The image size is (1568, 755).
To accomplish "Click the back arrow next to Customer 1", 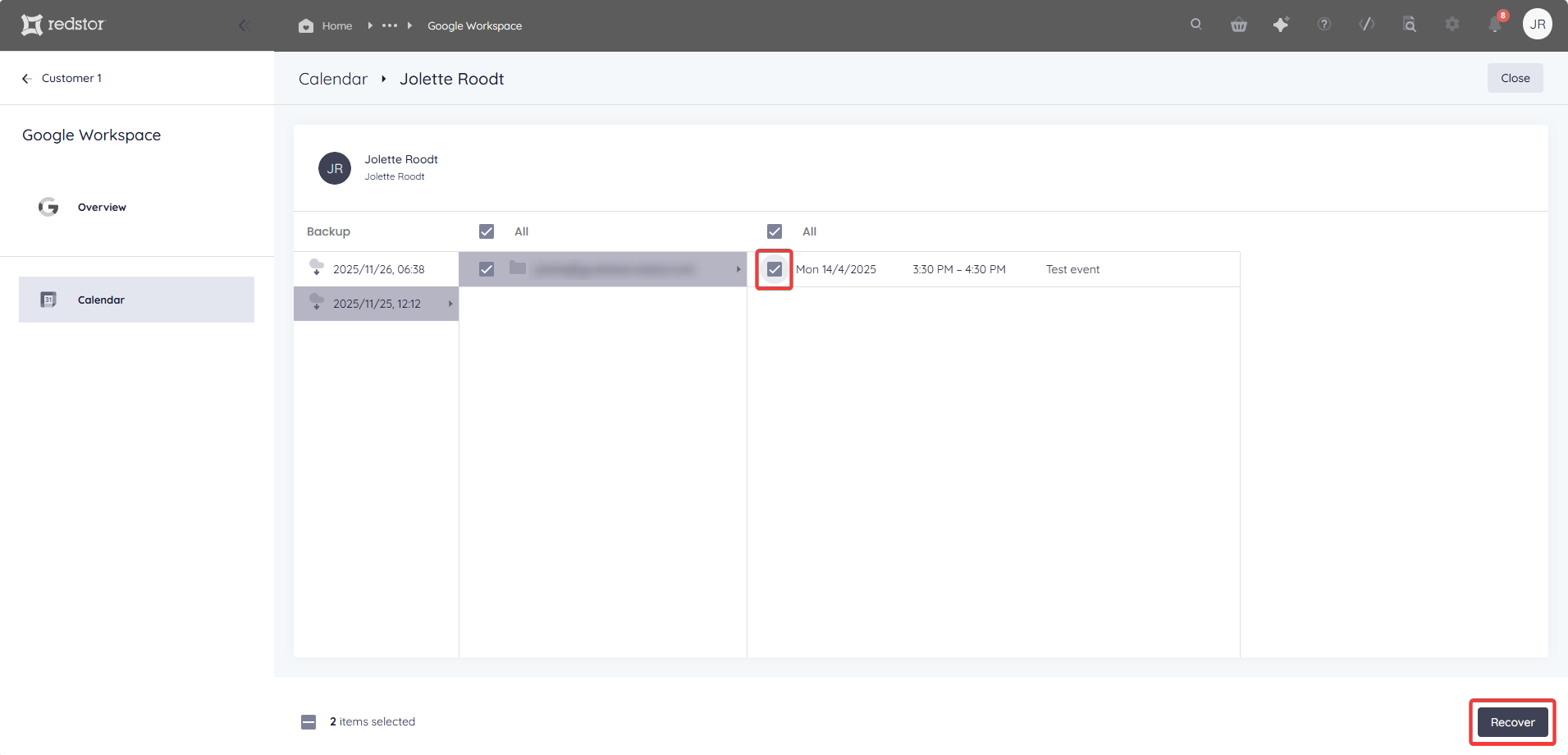I will click(26, 79).
